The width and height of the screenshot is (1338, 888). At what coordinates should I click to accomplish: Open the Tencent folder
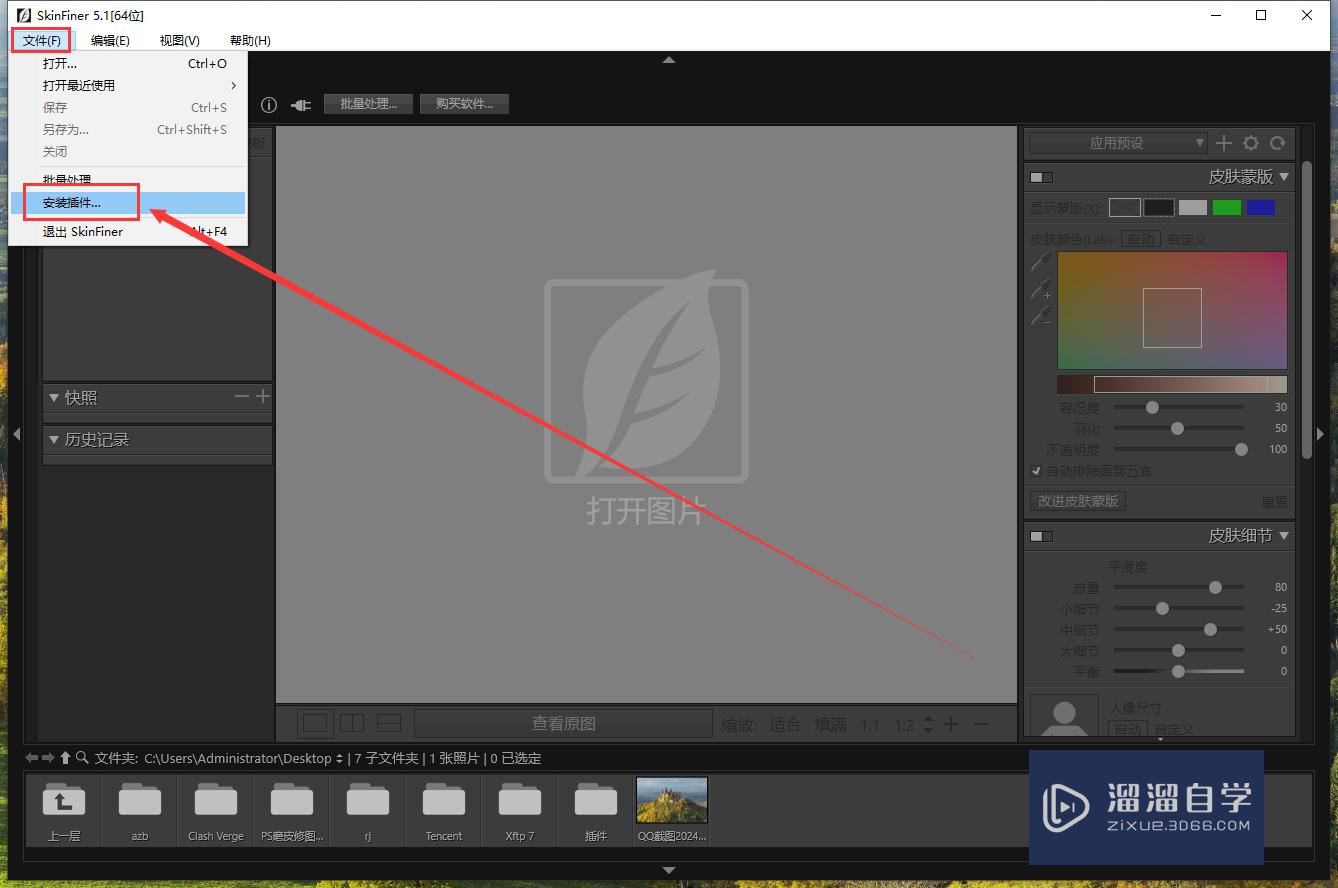444,809
